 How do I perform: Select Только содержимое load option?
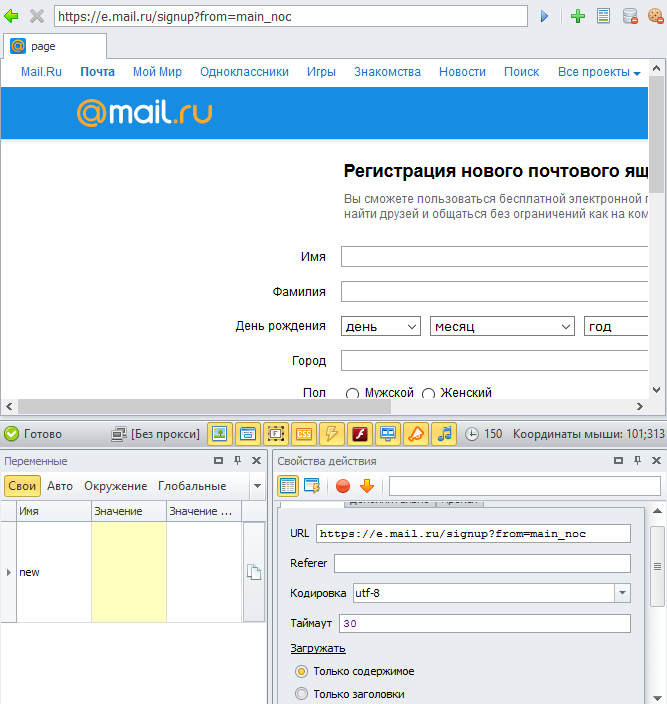302,671
